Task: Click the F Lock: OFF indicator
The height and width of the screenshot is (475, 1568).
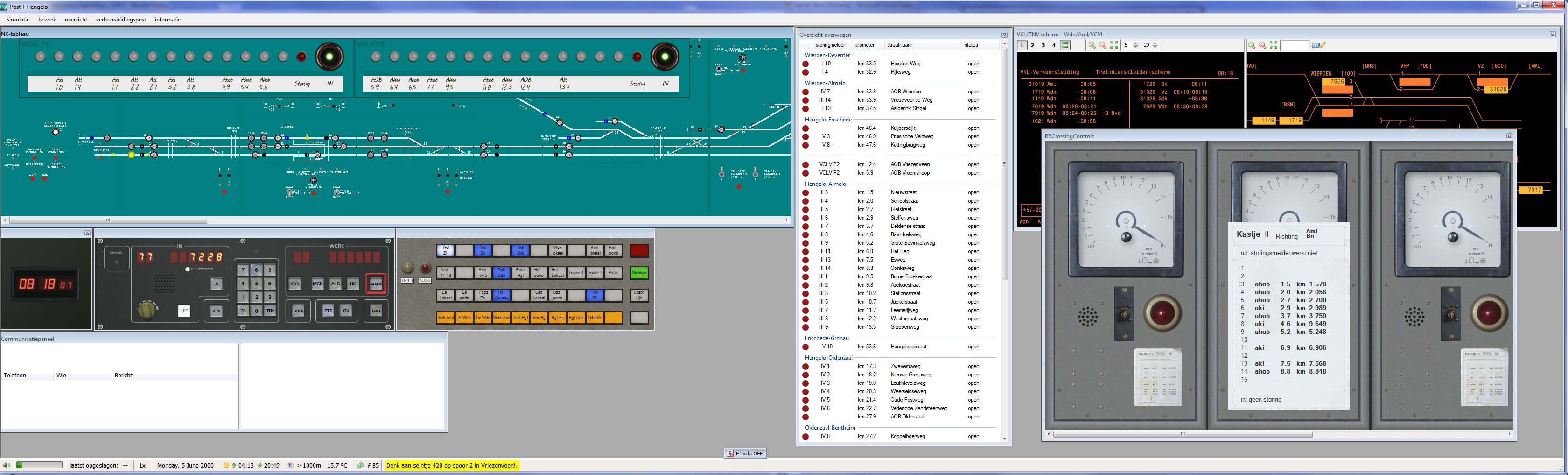Action: [x=745, y=453]
